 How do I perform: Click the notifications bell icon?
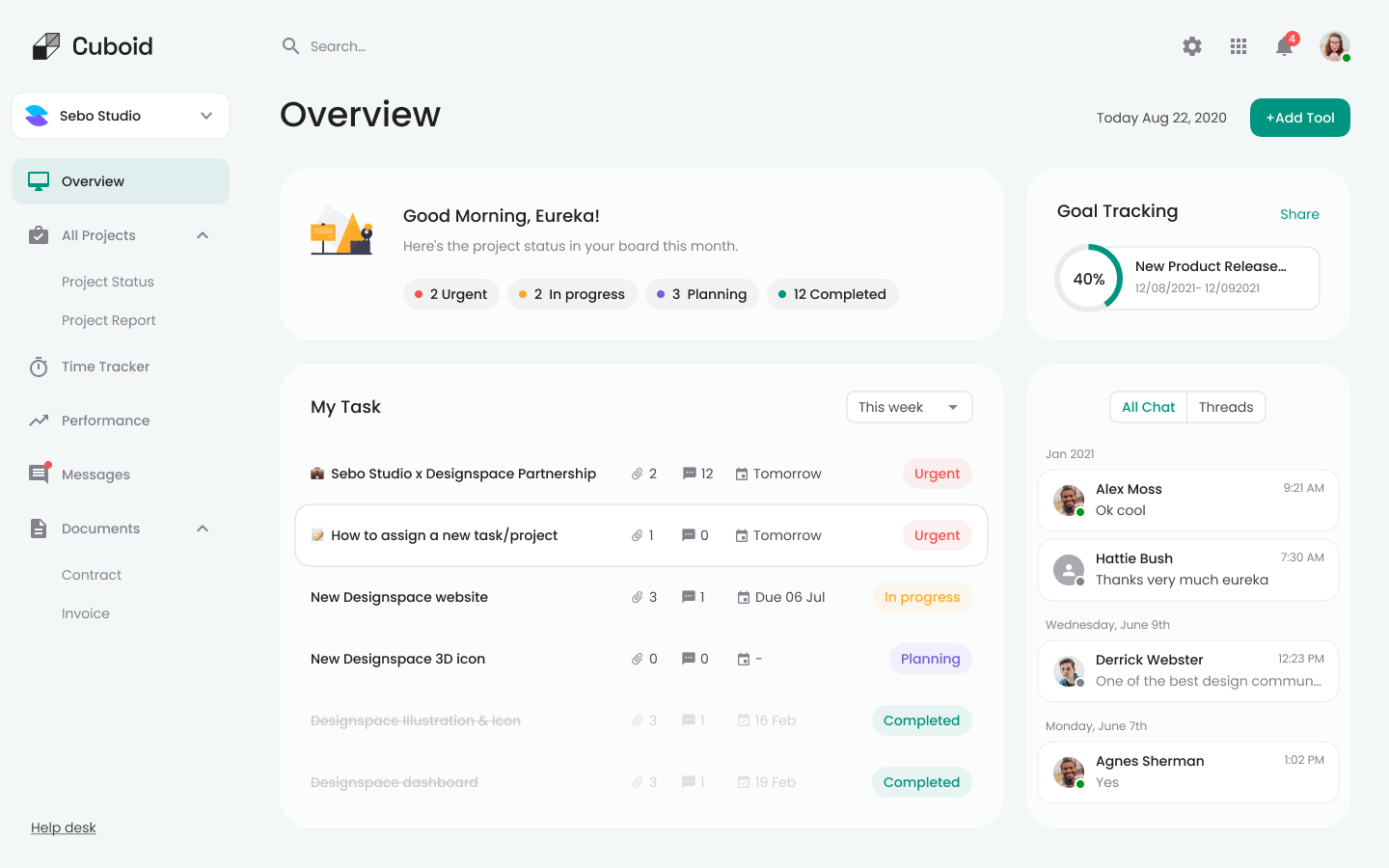1284,46
